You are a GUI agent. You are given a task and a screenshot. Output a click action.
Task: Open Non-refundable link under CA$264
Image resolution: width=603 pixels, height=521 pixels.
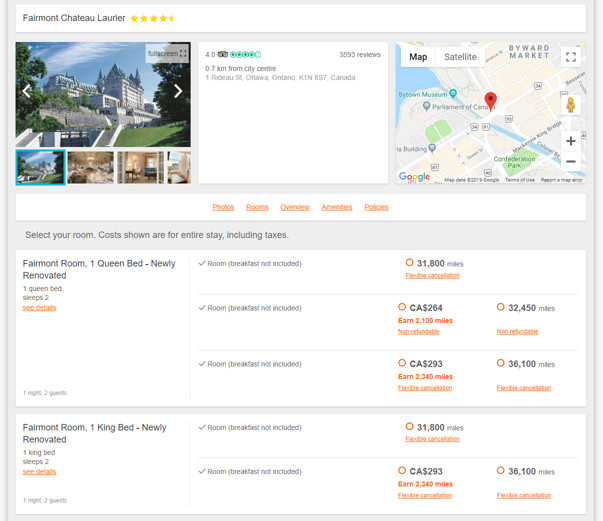418,331
